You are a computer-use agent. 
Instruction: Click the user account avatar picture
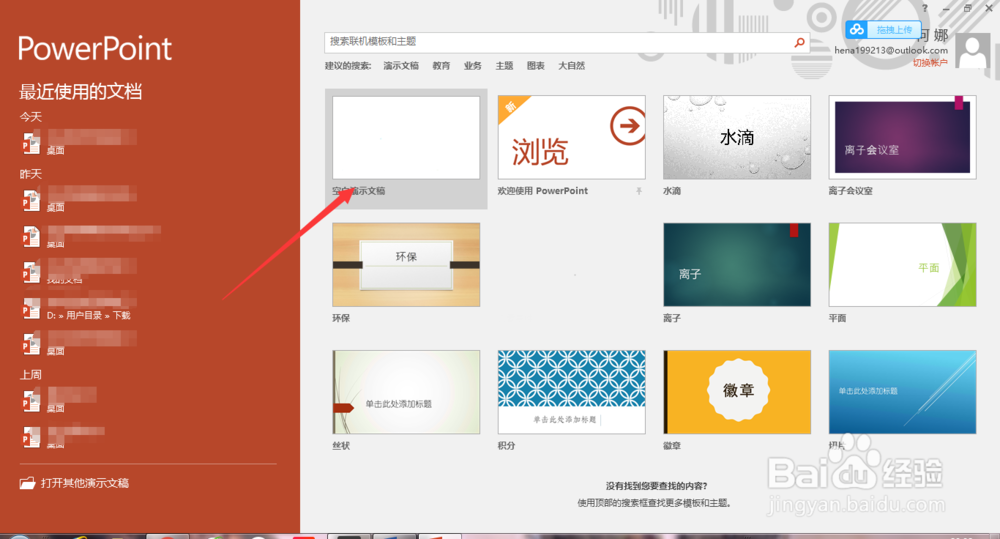pyautogui.click(x=973, y=52)
